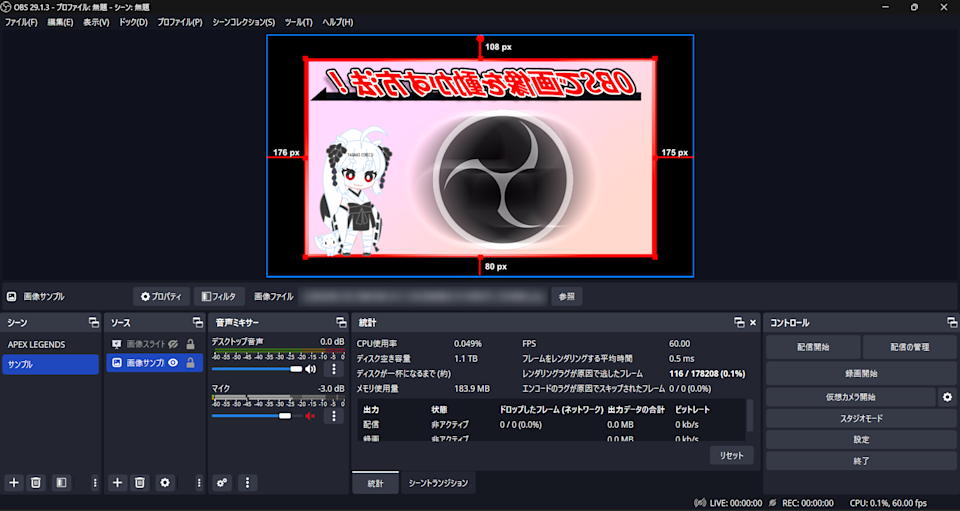Image resolution: width=960 pixels, height=511 pixels.
Task: Open 設定 in controls
Action: (x=861, y=439)
